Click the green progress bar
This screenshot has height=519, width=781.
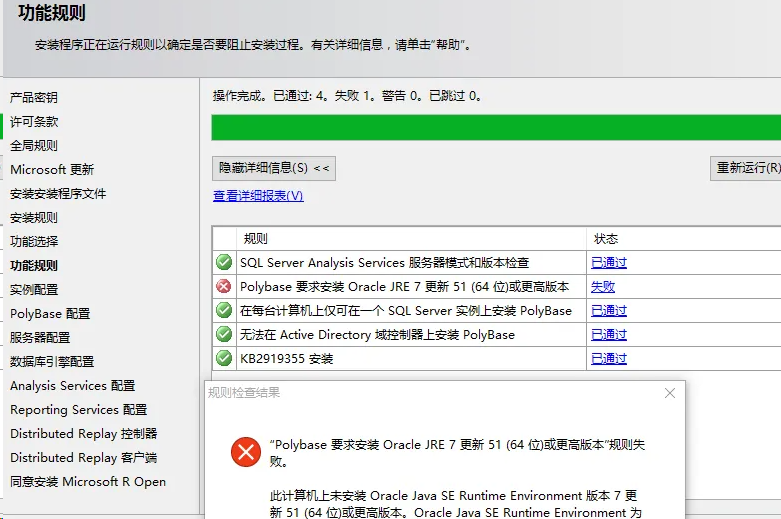[495, 127]
